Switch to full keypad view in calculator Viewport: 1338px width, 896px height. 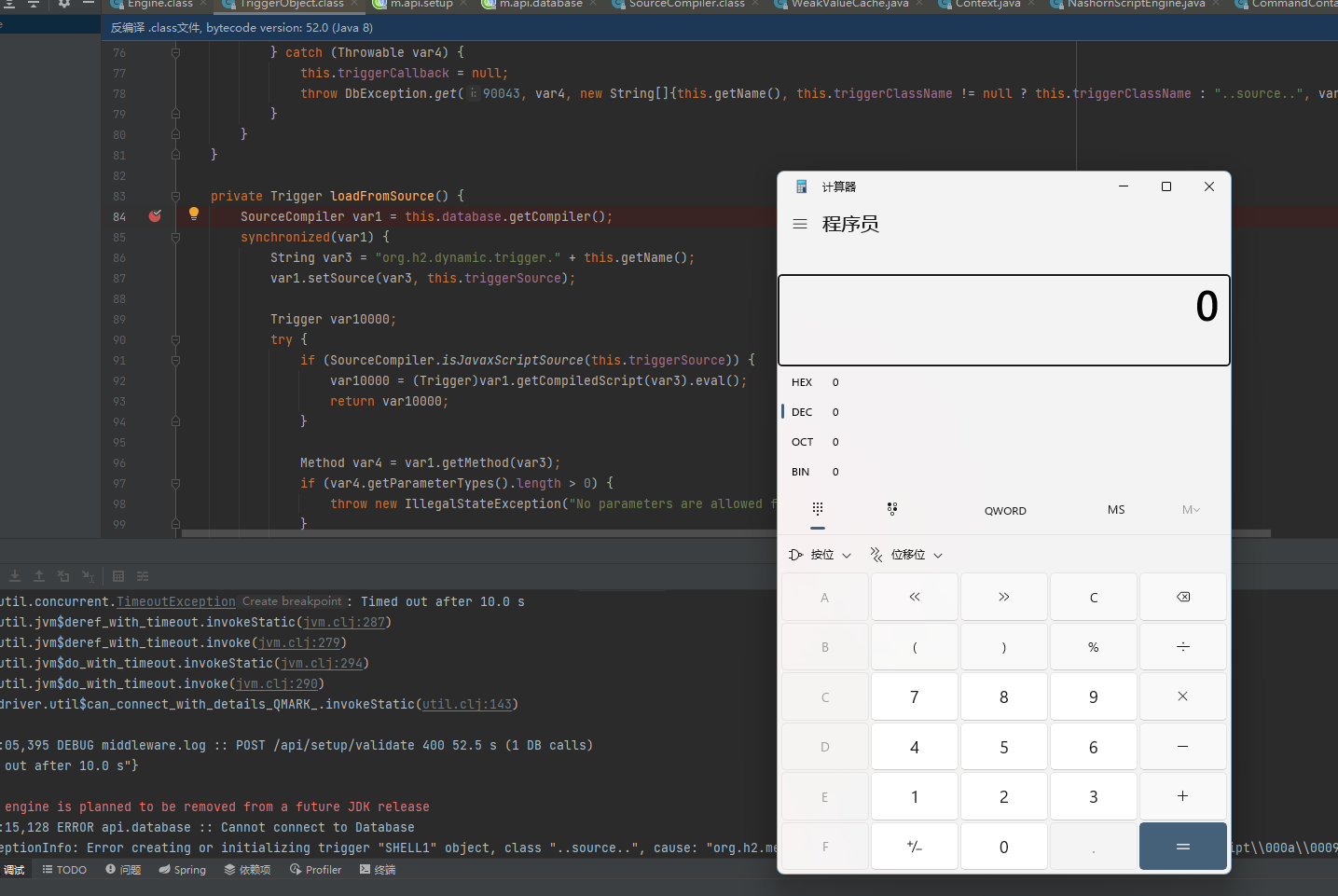(818, 509)
